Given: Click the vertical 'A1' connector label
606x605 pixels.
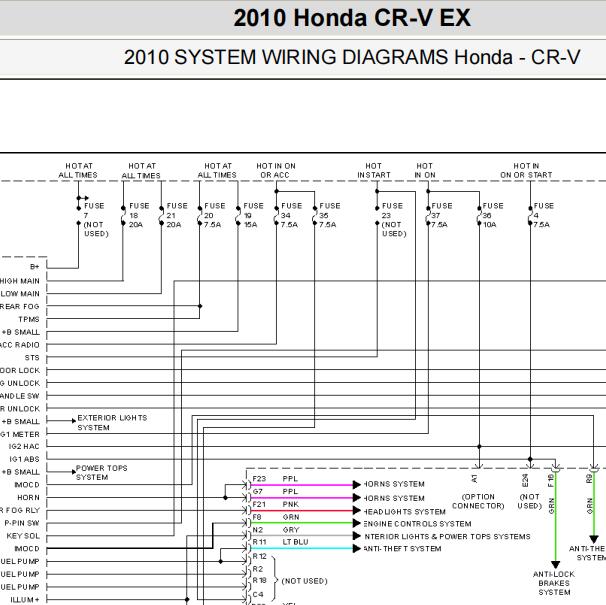Looking at the screenshot, I should pos(474,479).
